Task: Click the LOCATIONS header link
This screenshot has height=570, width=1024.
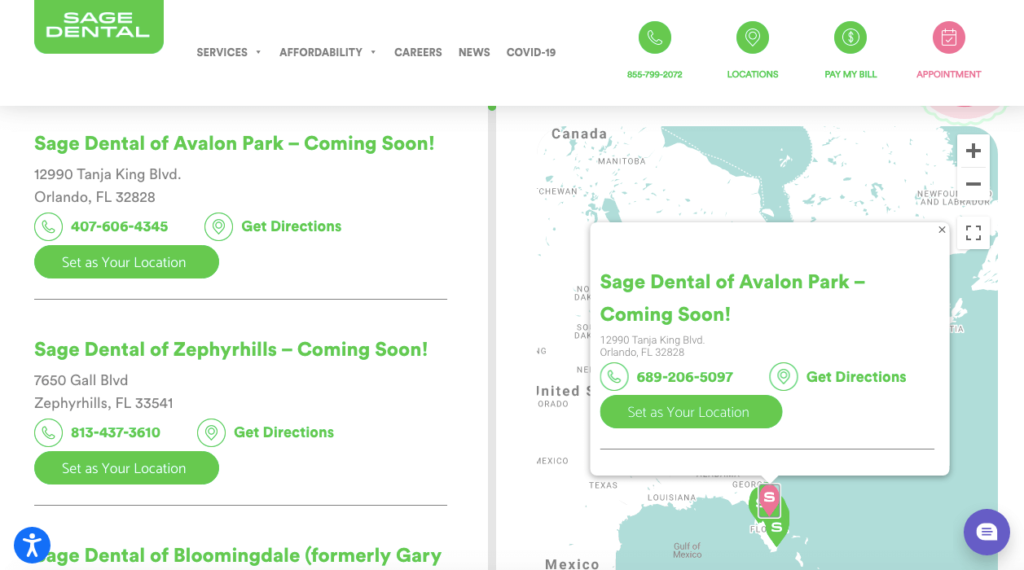Action: click(752, 74)
